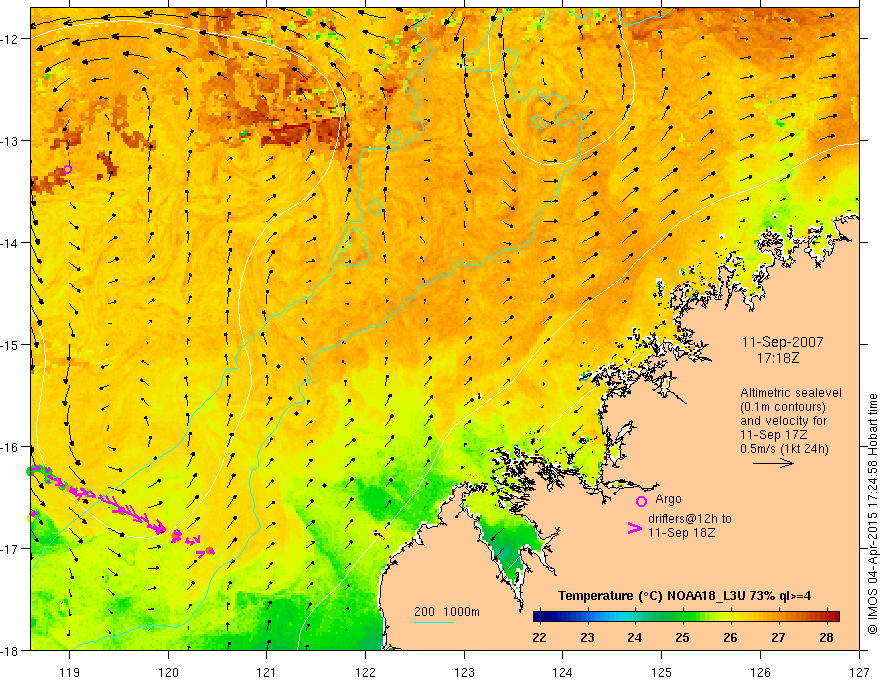Click the colorbar tick label '24'
The width and height of the screenshot is (880, 680).
pyautogui.click(x=635, y=637)
